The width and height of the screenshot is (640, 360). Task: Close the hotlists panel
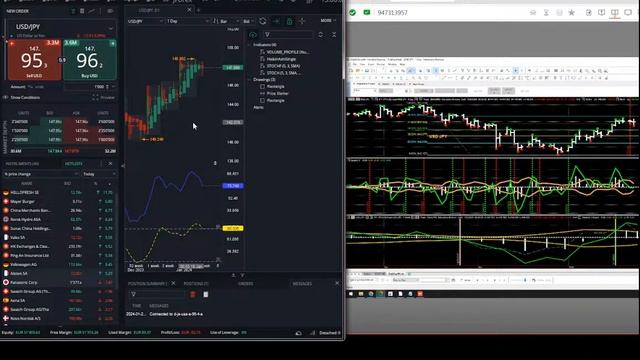[110, 164]
